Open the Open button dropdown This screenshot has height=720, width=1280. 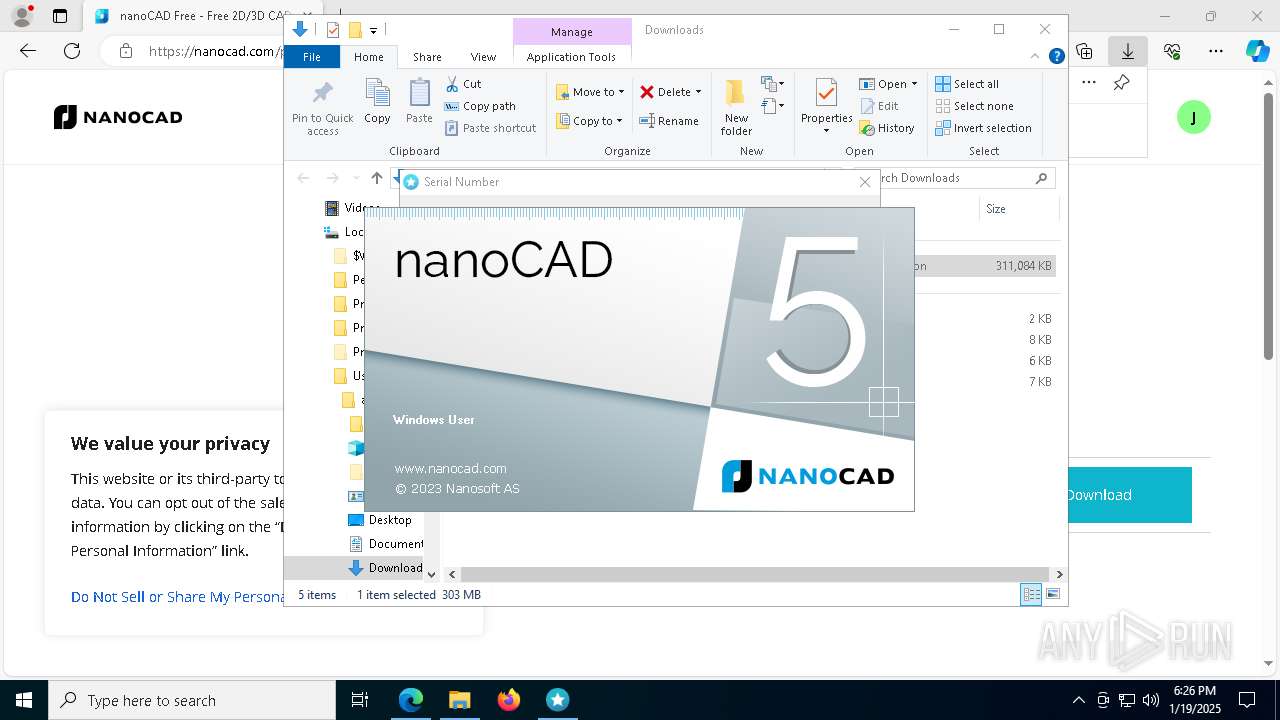914,84
